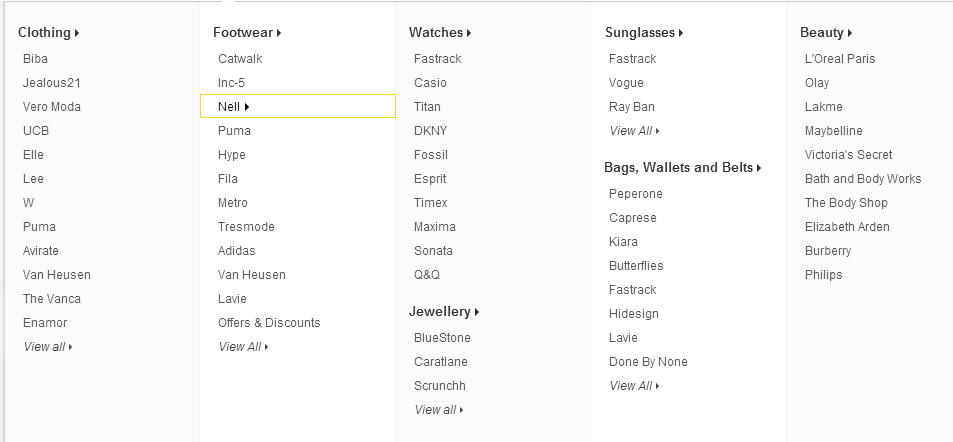The width and height of the screenshot is (953, 442).
Task: Open the Sunglasses category heading
Action: (643, 33)
